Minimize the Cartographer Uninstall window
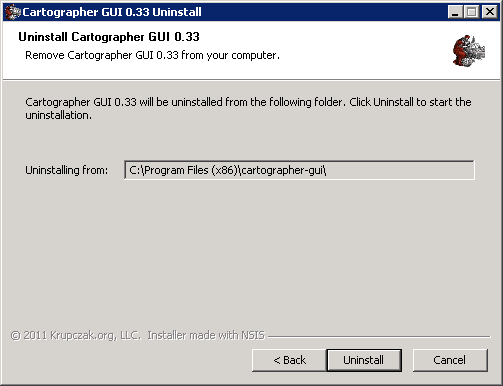503x386 pixels. 455,12
